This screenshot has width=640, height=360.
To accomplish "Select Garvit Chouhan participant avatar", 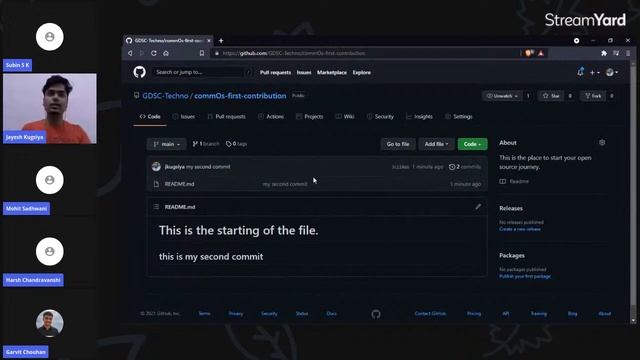I will (49, 323).
